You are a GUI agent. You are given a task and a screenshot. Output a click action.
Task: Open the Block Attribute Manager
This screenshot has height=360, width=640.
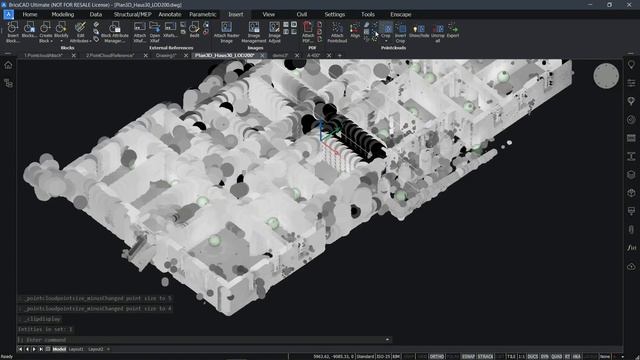point(115,32)
